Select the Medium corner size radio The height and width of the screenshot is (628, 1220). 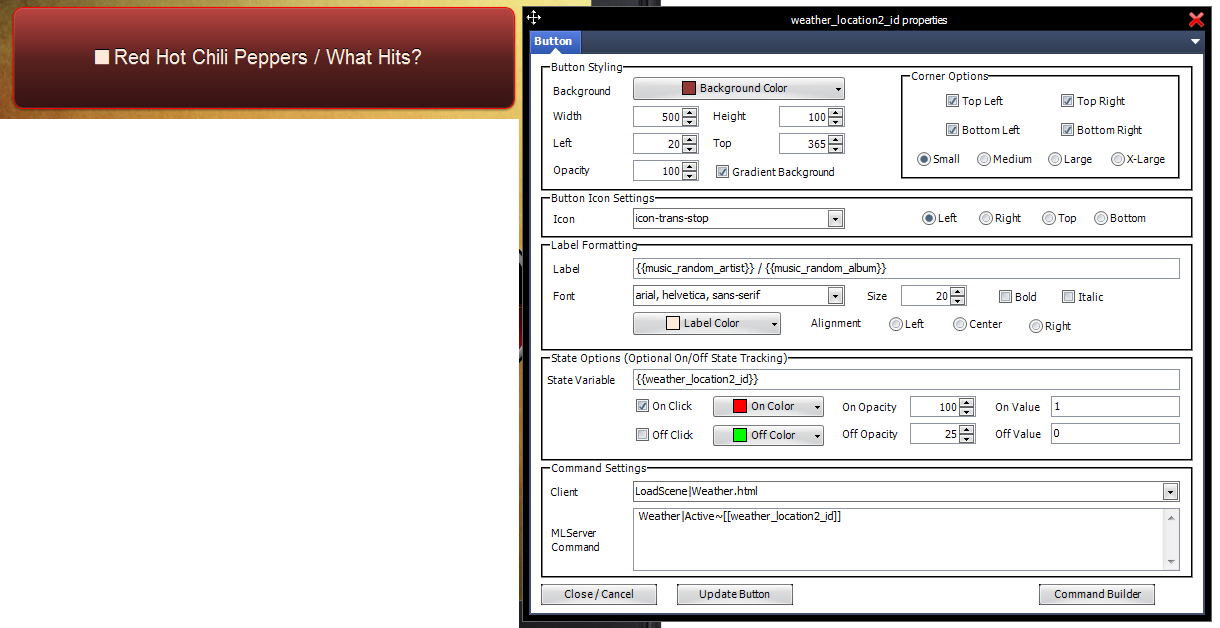(984, 159)
